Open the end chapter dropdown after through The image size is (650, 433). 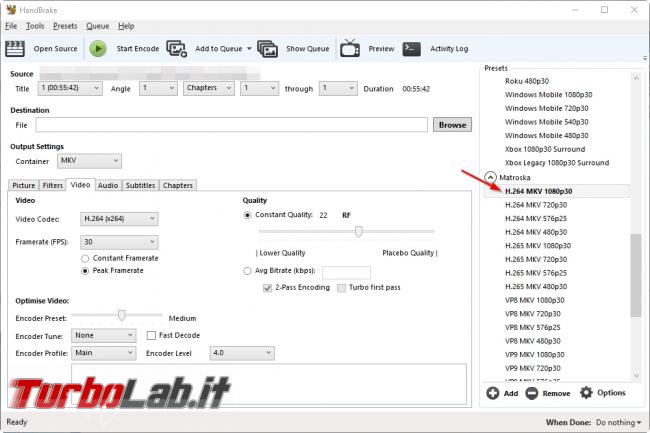(x=338, y=88)
